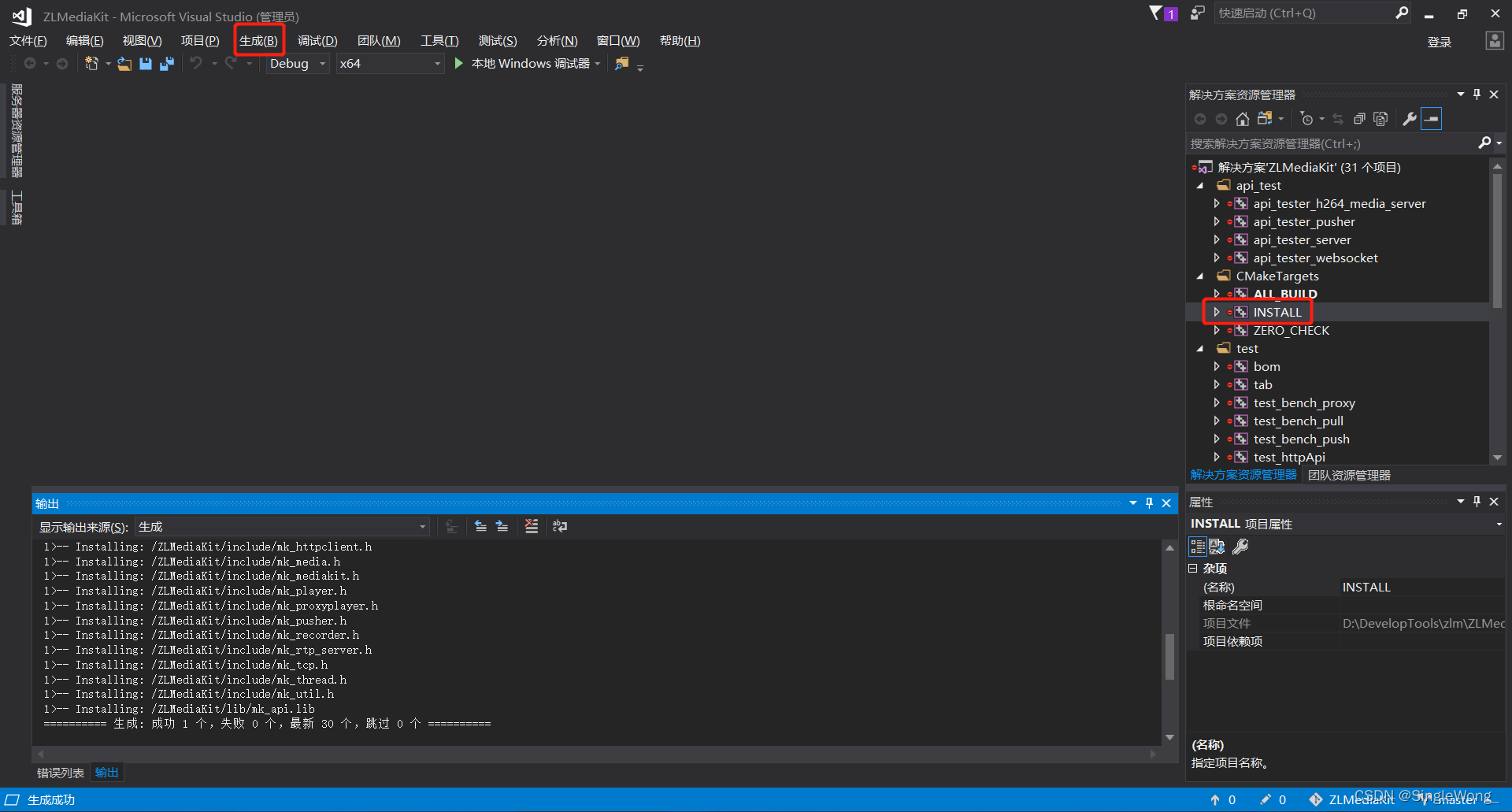Image resolution: width=1512 pixels, height=812 pixels.
Task: Click the wrench Properties icon in Solution Explorer
Action: tap(1410, 119)
